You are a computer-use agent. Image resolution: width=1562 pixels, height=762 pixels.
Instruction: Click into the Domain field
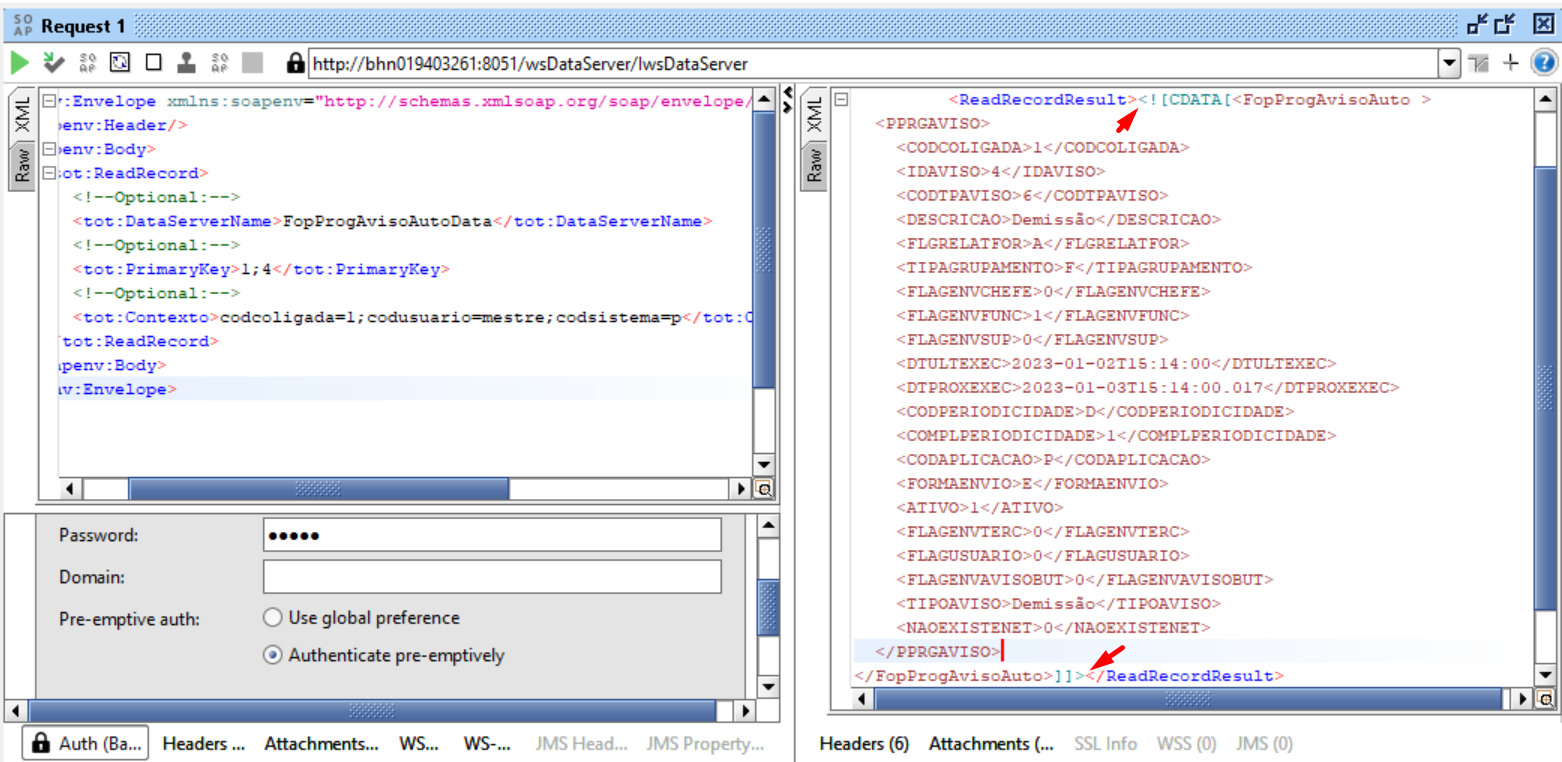[x=492, y=577]
